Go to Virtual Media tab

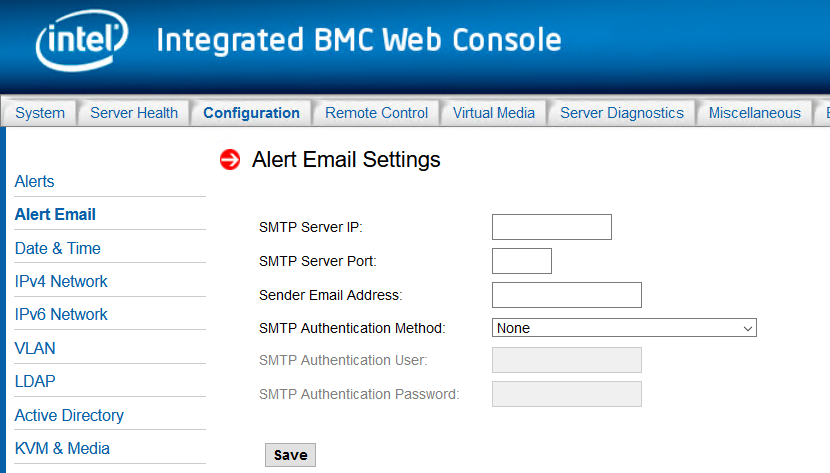[x=494, y=113]
